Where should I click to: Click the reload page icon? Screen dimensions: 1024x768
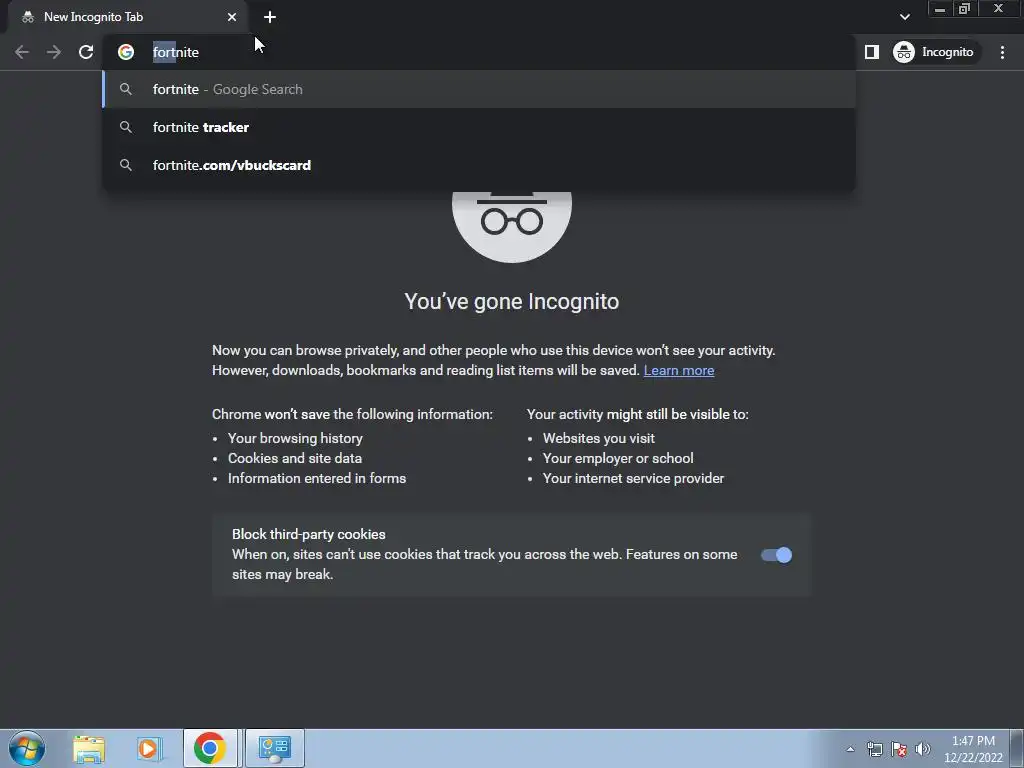[86, 52]
